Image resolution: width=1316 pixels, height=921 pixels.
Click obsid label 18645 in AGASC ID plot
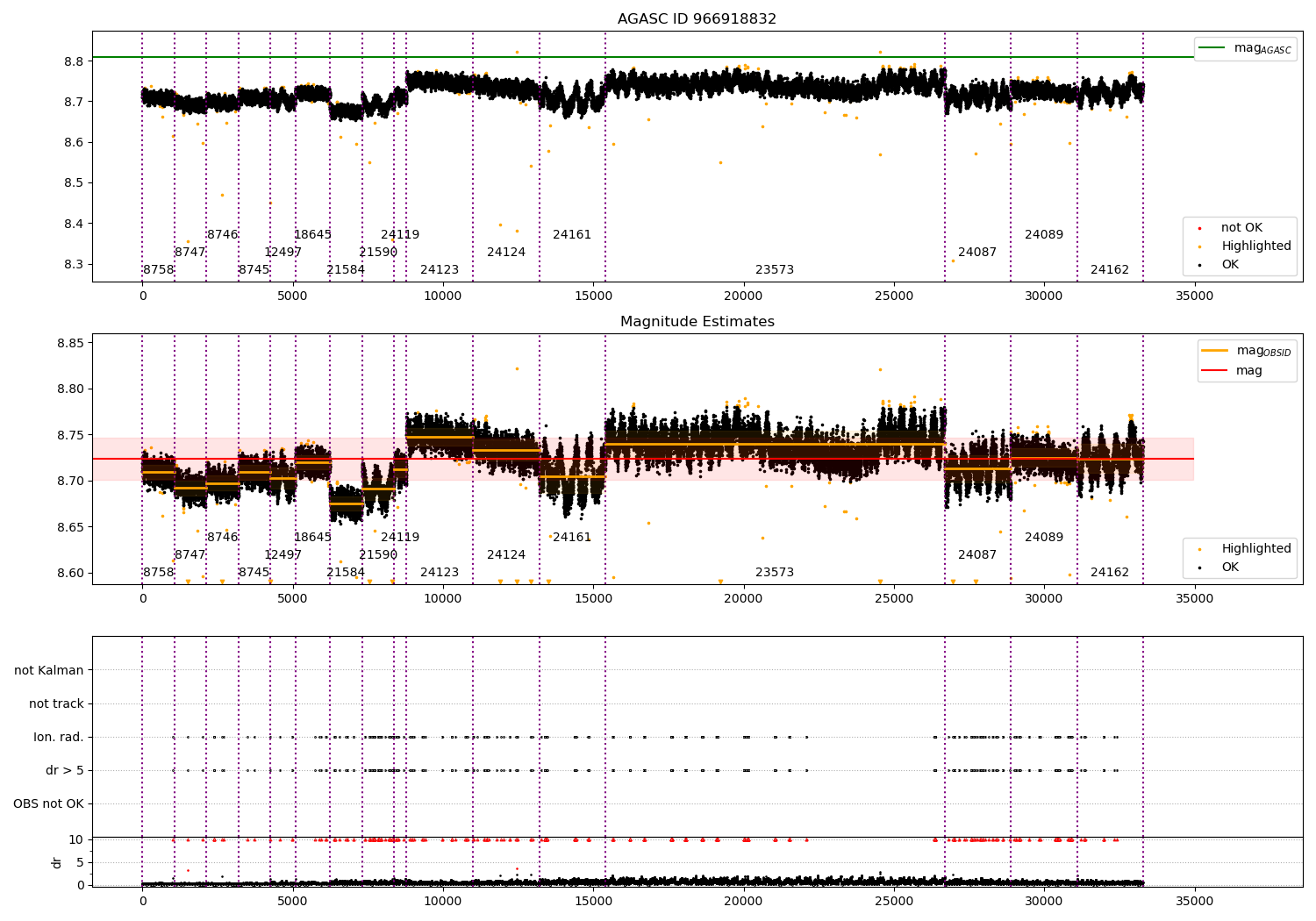pyautogui.click(x=312, y=234)
